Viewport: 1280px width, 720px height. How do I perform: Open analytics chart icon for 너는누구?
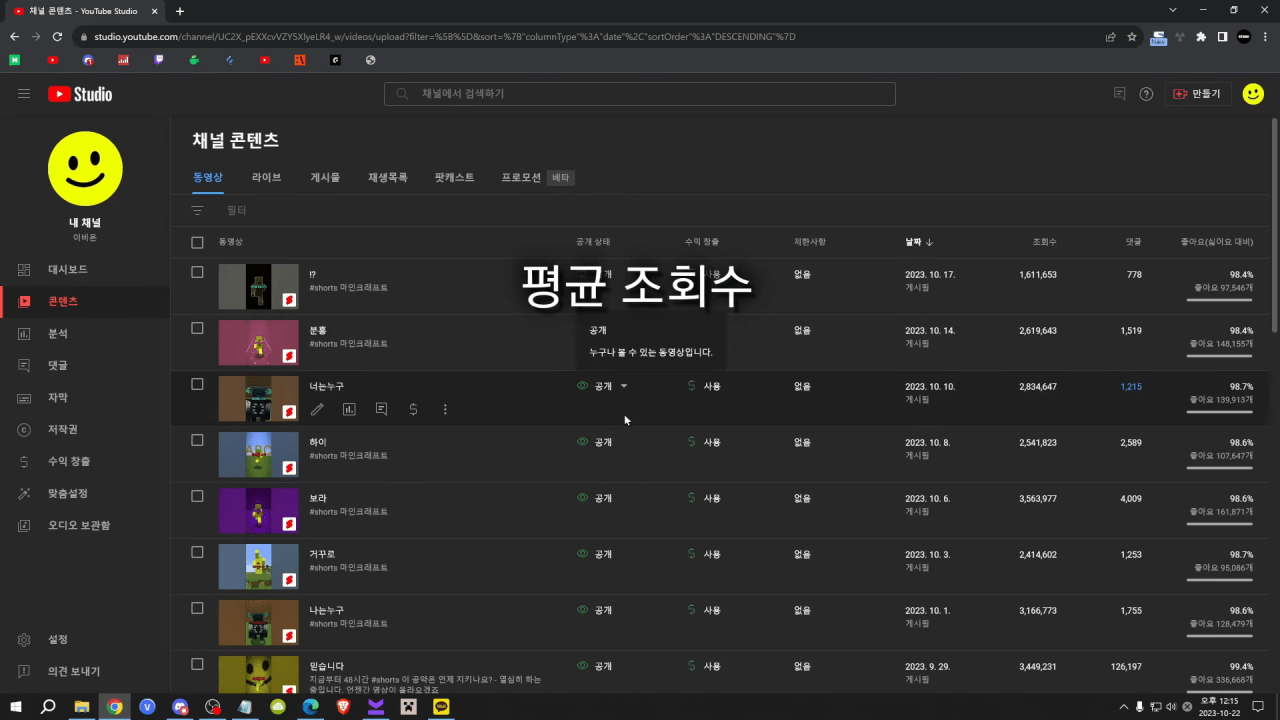tap(349, 409)
